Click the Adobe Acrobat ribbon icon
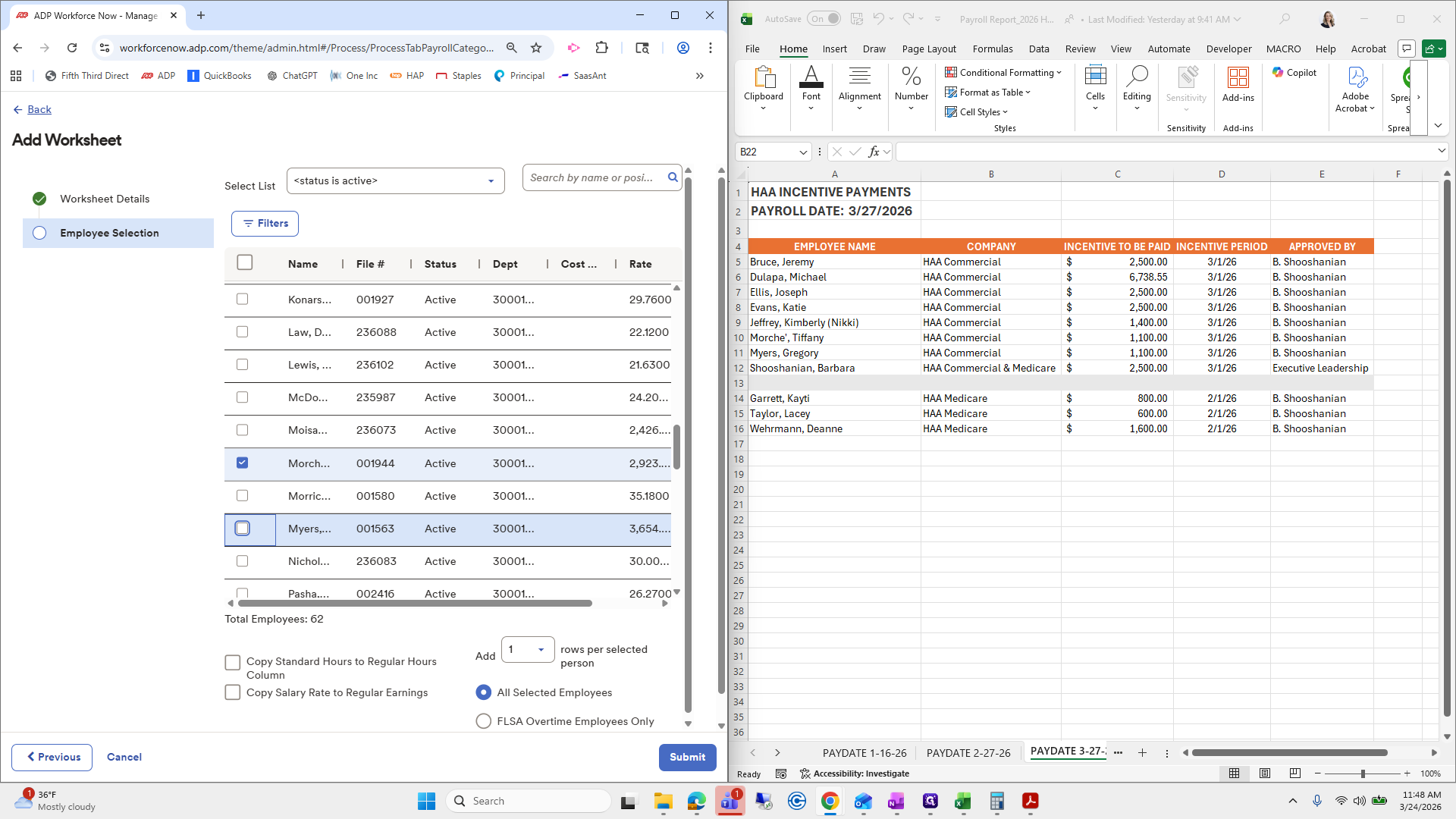The width and height of the screenshot is (1456, 819). [x=1356, y=78]
